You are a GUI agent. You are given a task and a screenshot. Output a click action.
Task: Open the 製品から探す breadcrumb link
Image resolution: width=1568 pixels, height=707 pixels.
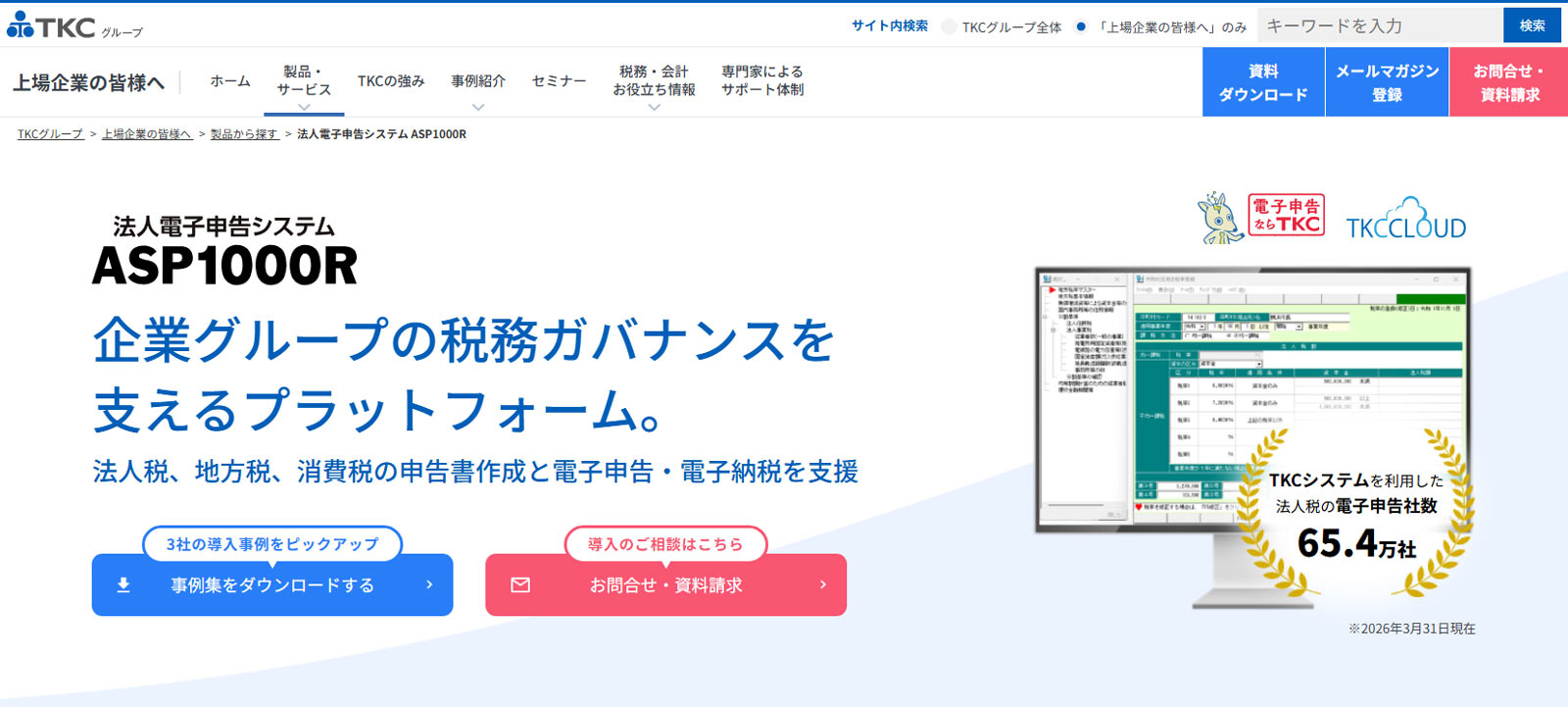click(x=245, y=134)
